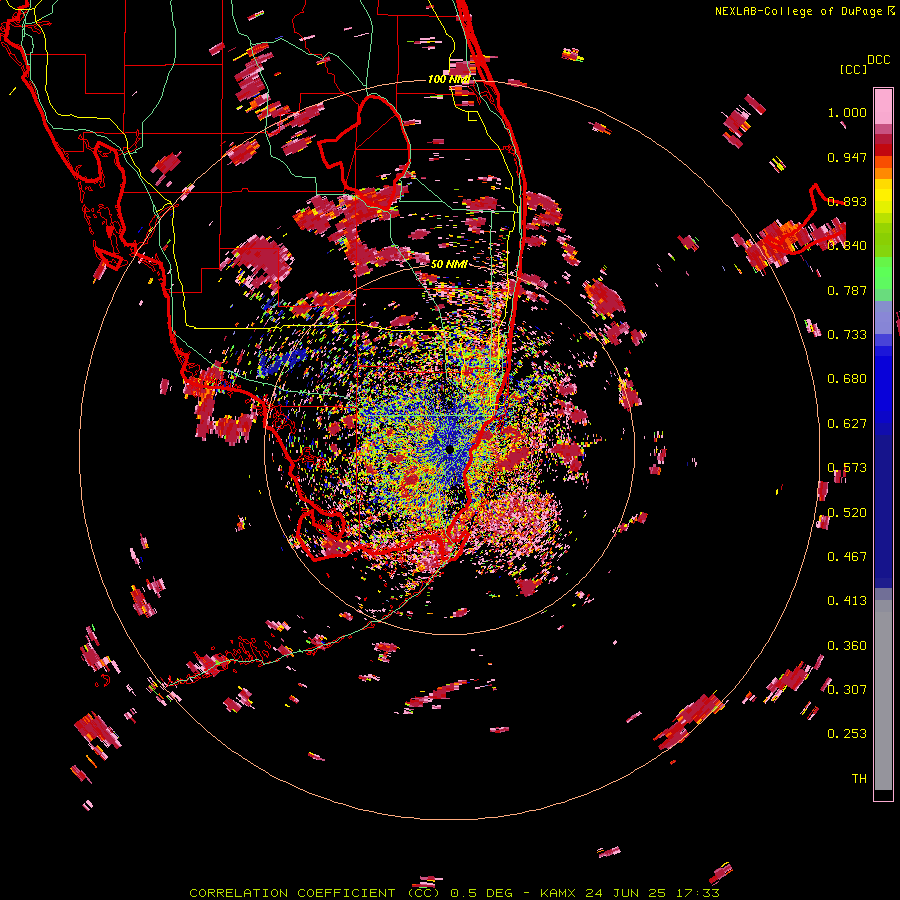Viewport: 900px width, 900px height.
Task: Click the 0.840 scale value
Action: (x=847, y=246)
